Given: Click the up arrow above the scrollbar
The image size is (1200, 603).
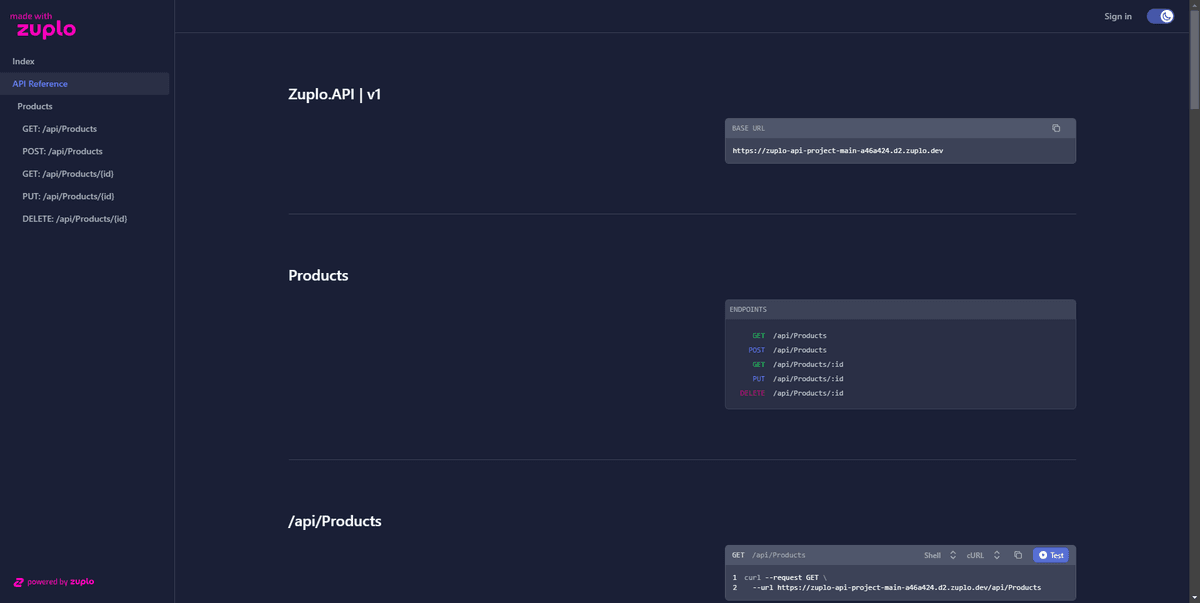Looking at the screenshot, I should pyautogui.click(x=1193, y=7).
